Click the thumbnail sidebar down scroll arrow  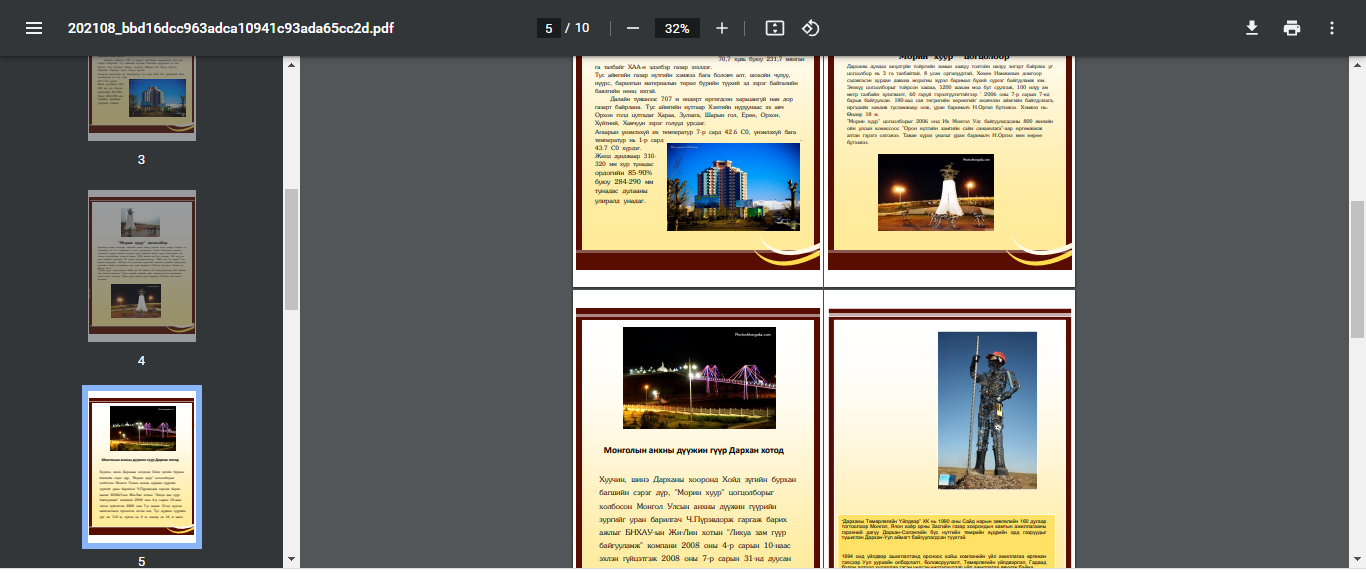coord(291,559)
